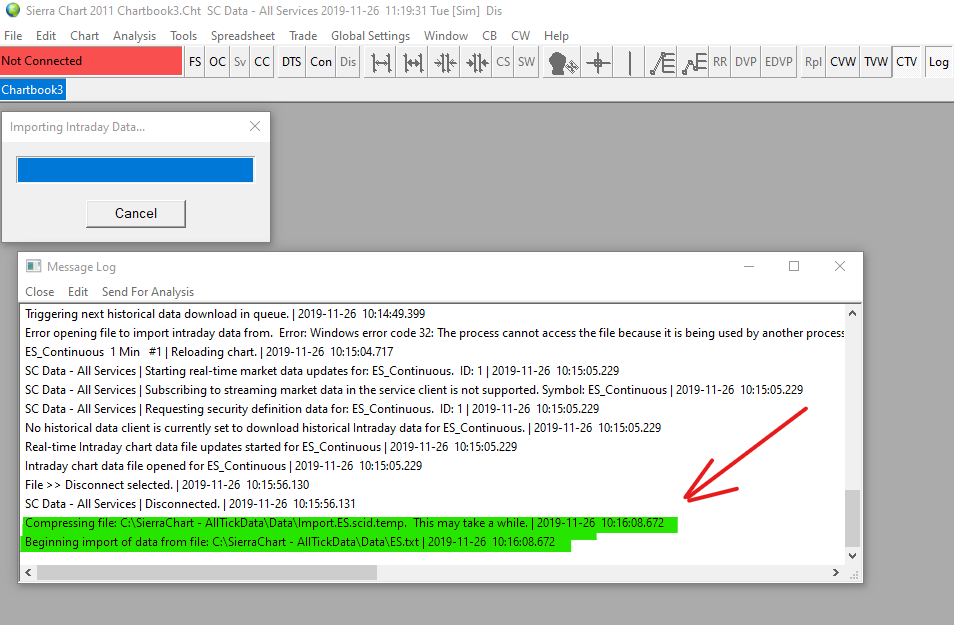The width and height of the screenshot is (954, 625).
Task: Click the CC toolbar button
Action: 262,61
